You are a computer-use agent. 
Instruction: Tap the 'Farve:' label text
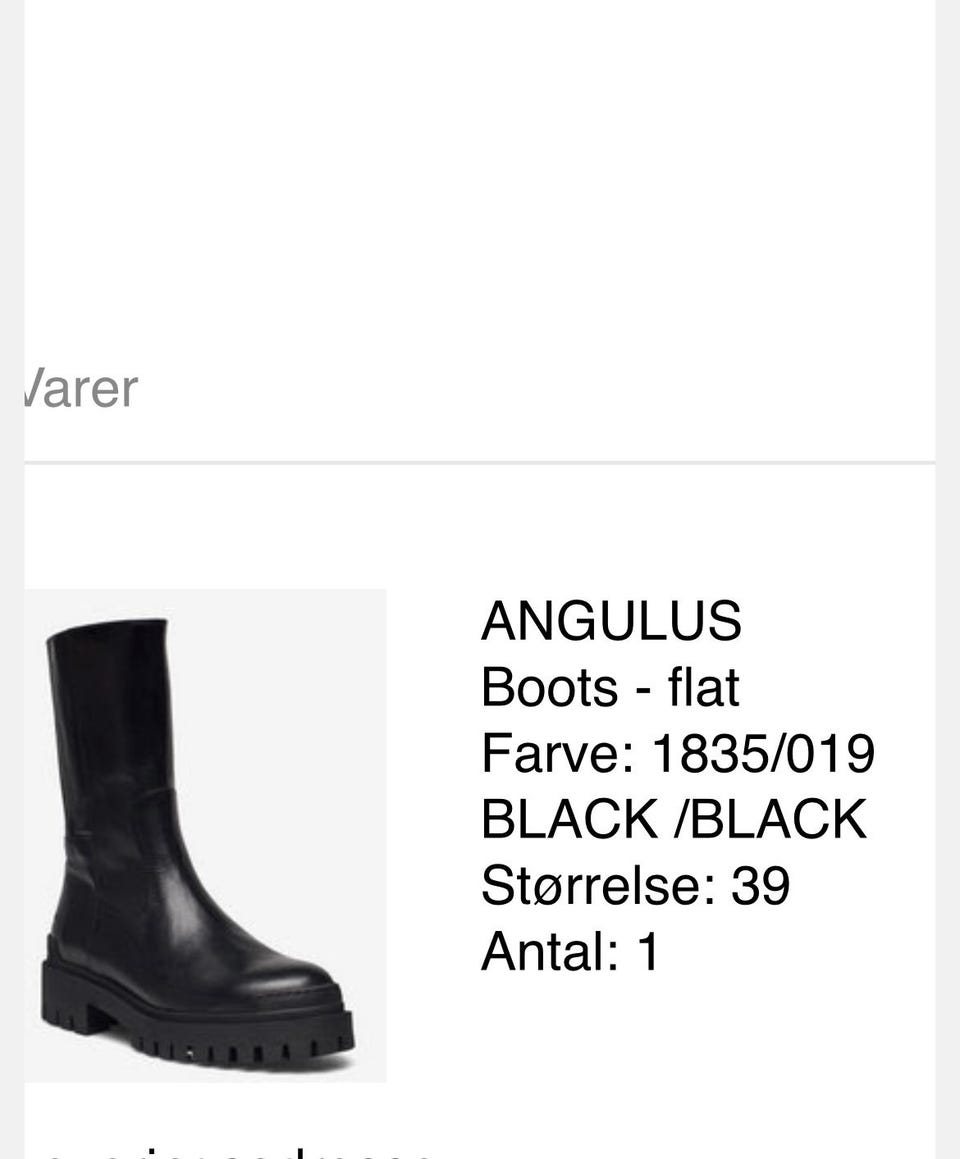(558, 753)
